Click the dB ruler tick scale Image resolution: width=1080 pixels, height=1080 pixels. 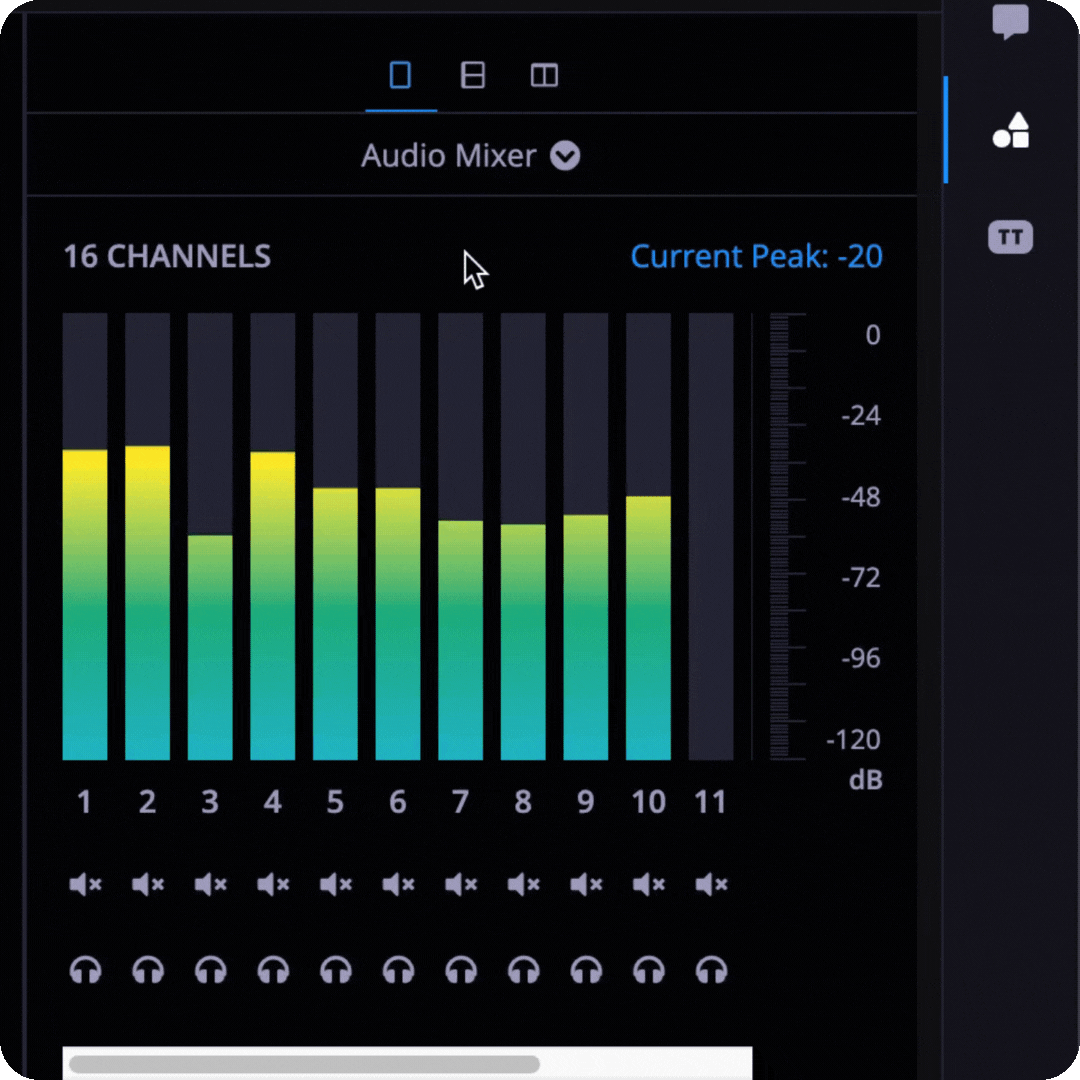(787, 537)
